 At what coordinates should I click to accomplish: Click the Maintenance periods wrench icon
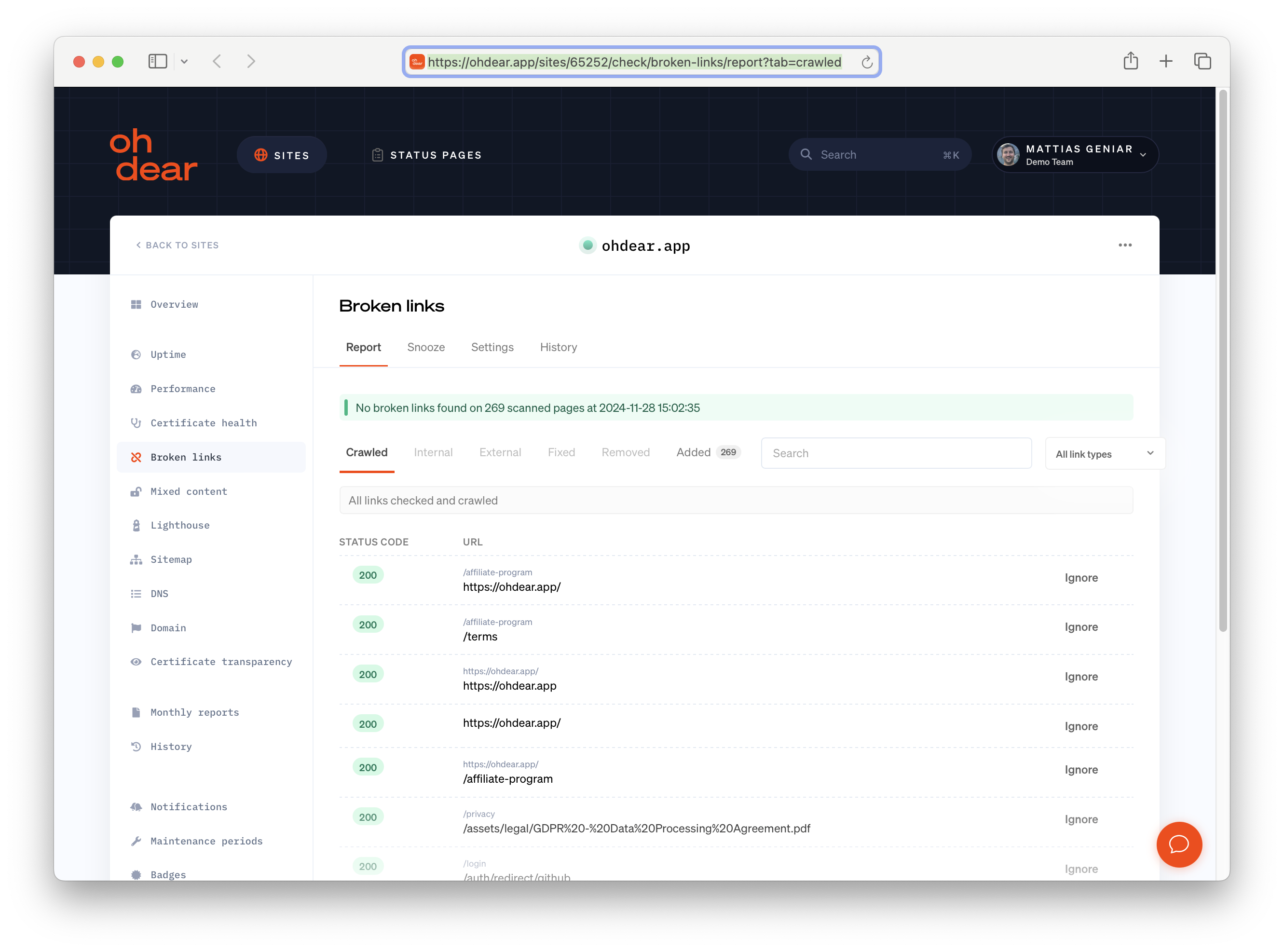coord(136,841)
